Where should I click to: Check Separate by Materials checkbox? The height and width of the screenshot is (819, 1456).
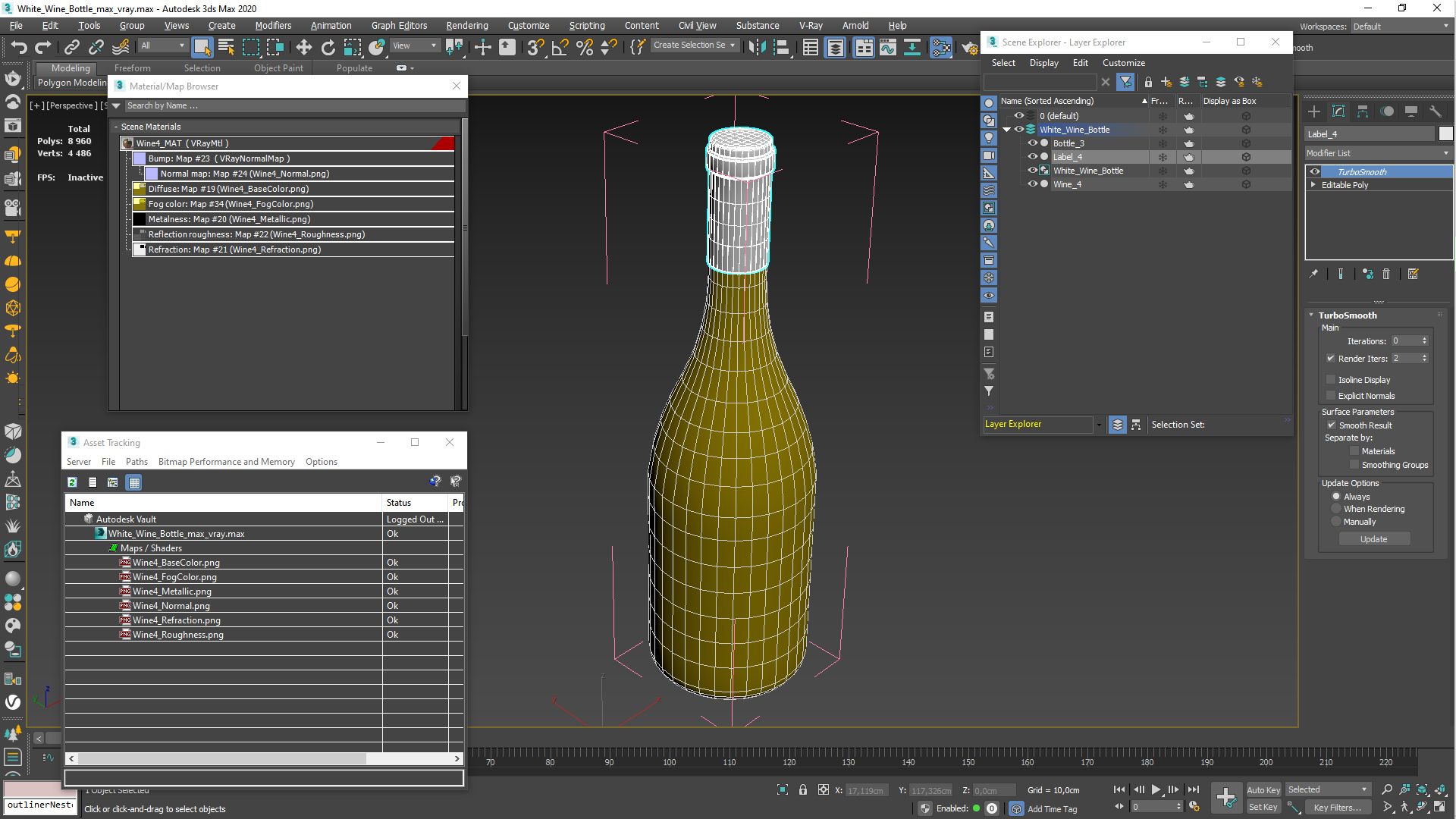coord(1354,451)
